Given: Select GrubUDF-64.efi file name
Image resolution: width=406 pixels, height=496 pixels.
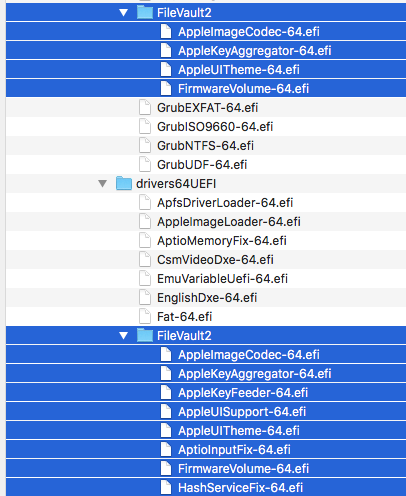Looking at the screenshot, I should coord(202,165).
